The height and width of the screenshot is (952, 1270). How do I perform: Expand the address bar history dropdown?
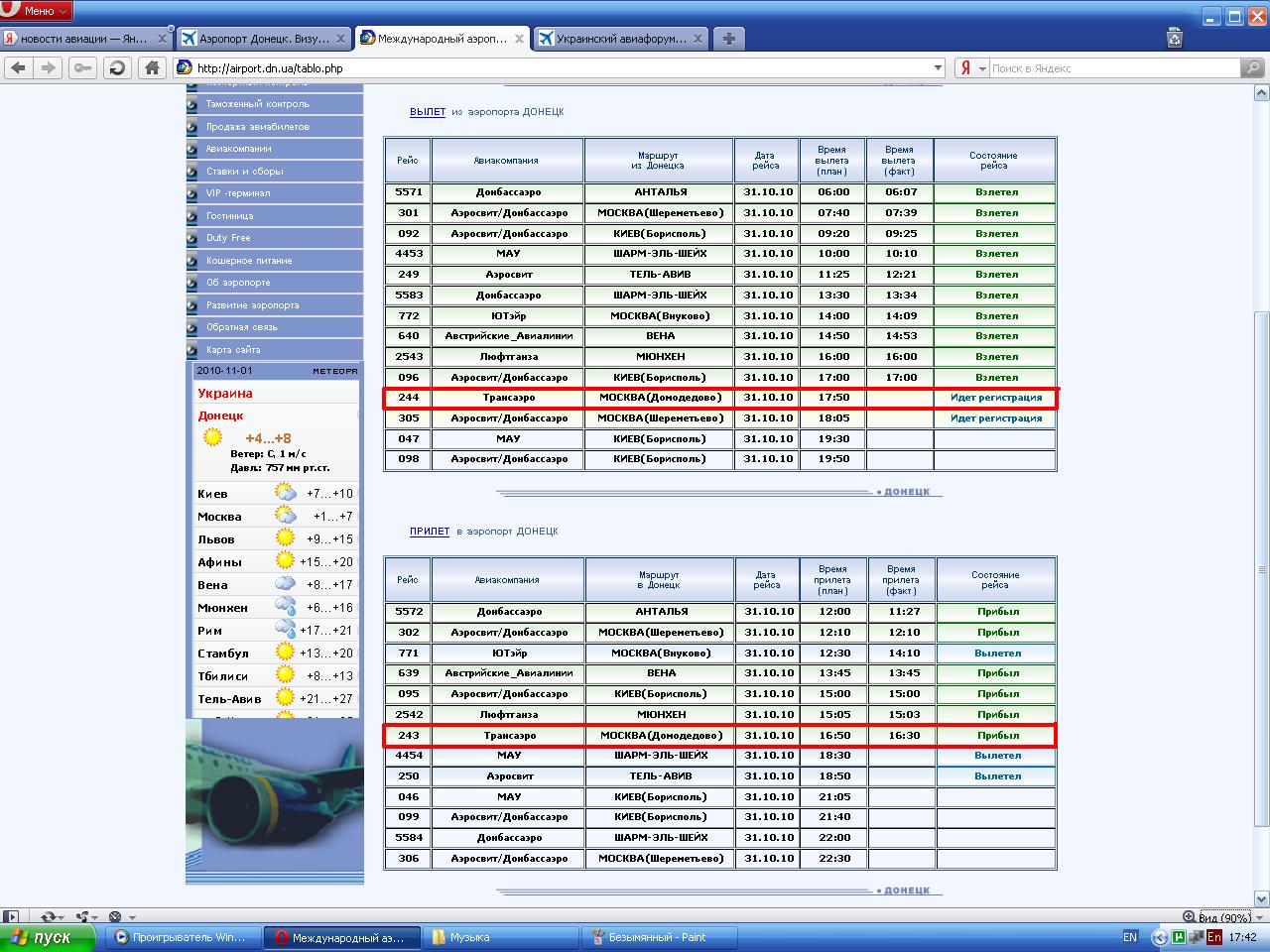click(x=938, y=68)
